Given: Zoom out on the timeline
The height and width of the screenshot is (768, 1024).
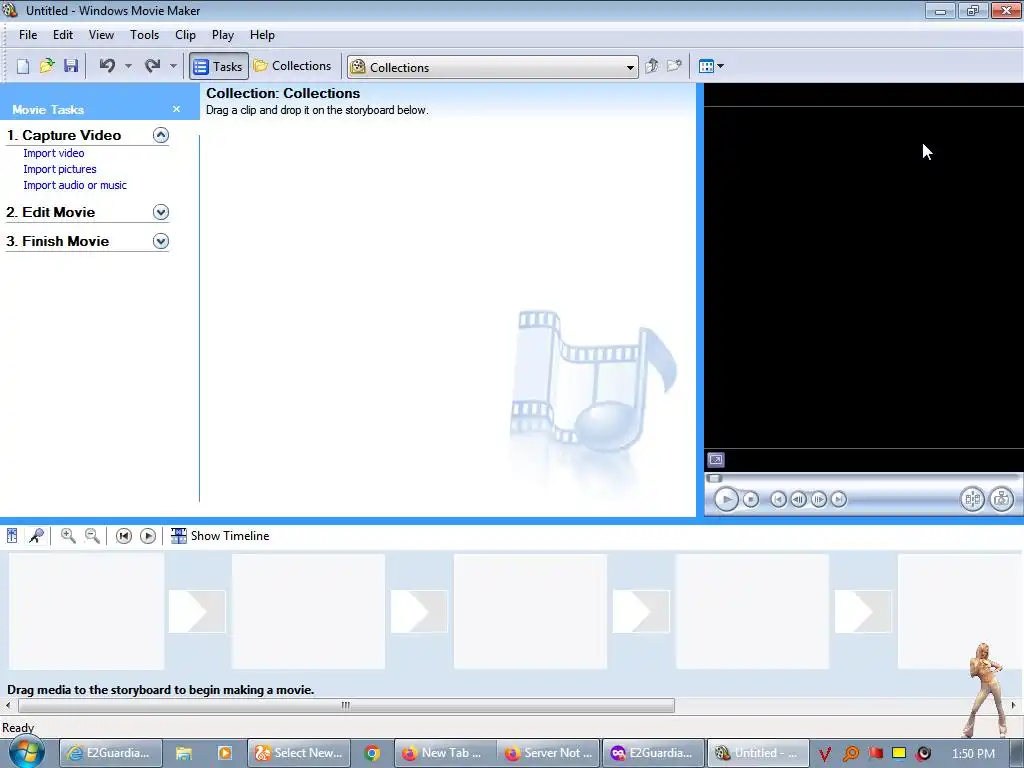Looking at the screenshot, I should 93,536.
